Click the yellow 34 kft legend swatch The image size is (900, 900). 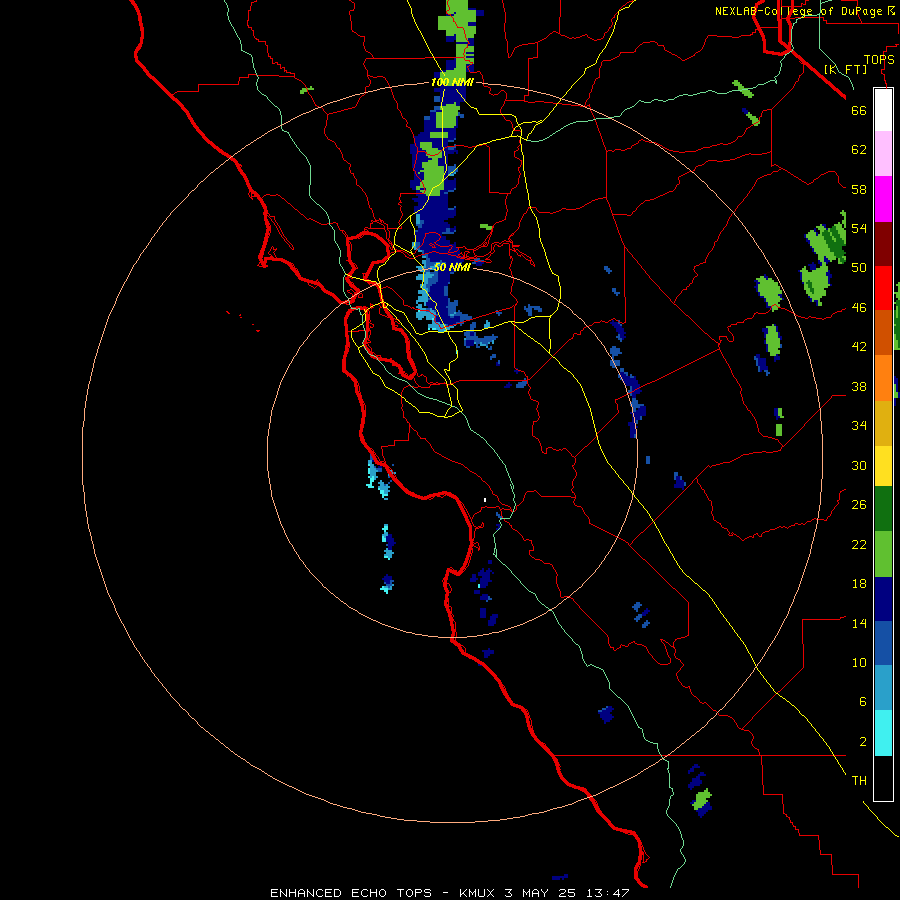(883, 466)
